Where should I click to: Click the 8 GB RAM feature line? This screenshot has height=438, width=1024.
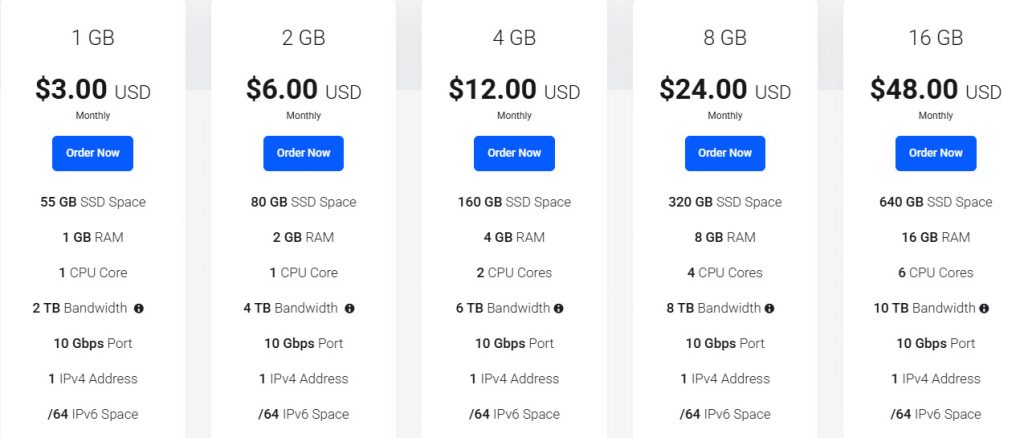725,238
